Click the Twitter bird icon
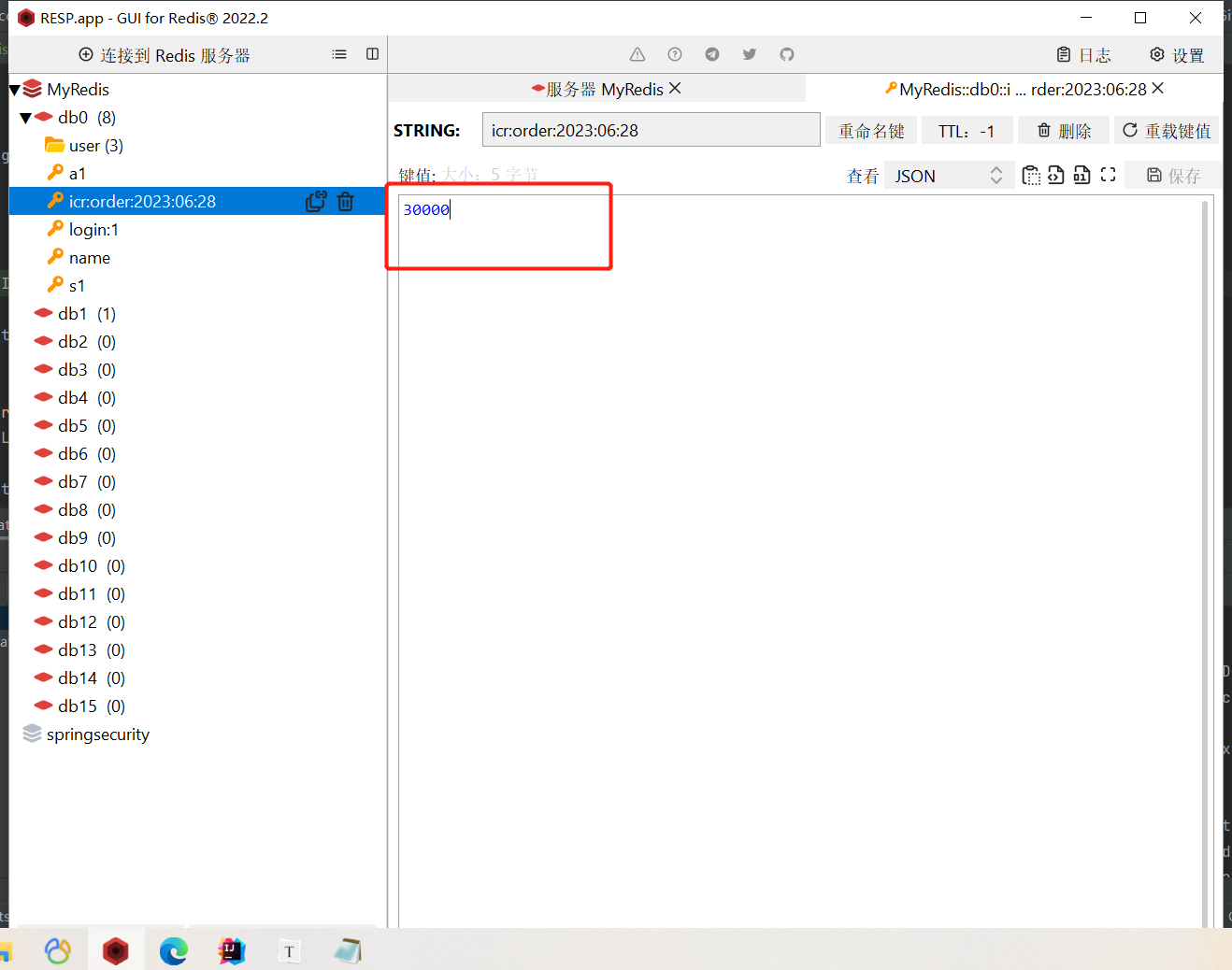This screenshot has height=970, width=1232. click(750, 54)
